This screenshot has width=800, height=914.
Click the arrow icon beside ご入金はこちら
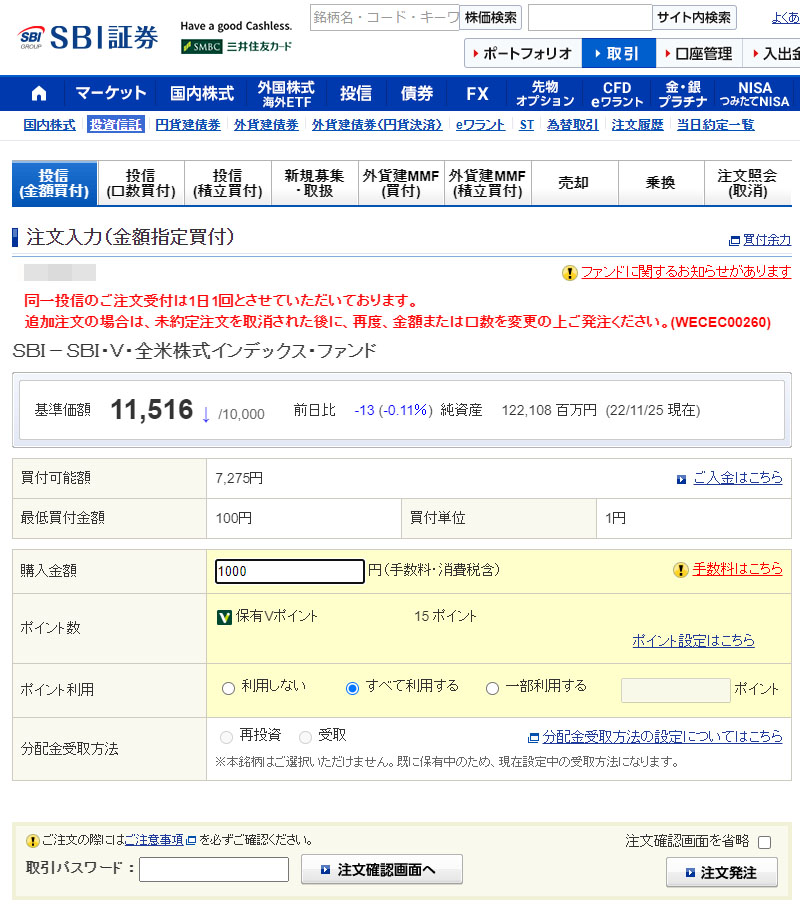tap(682, 479)
